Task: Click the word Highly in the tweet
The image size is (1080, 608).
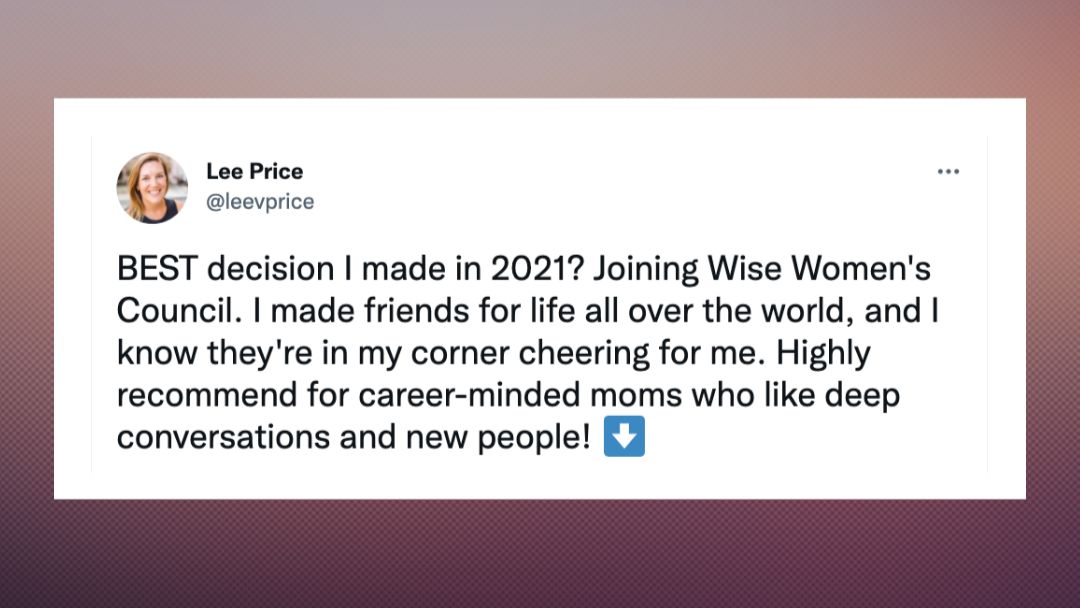Action: coord(823,354)
